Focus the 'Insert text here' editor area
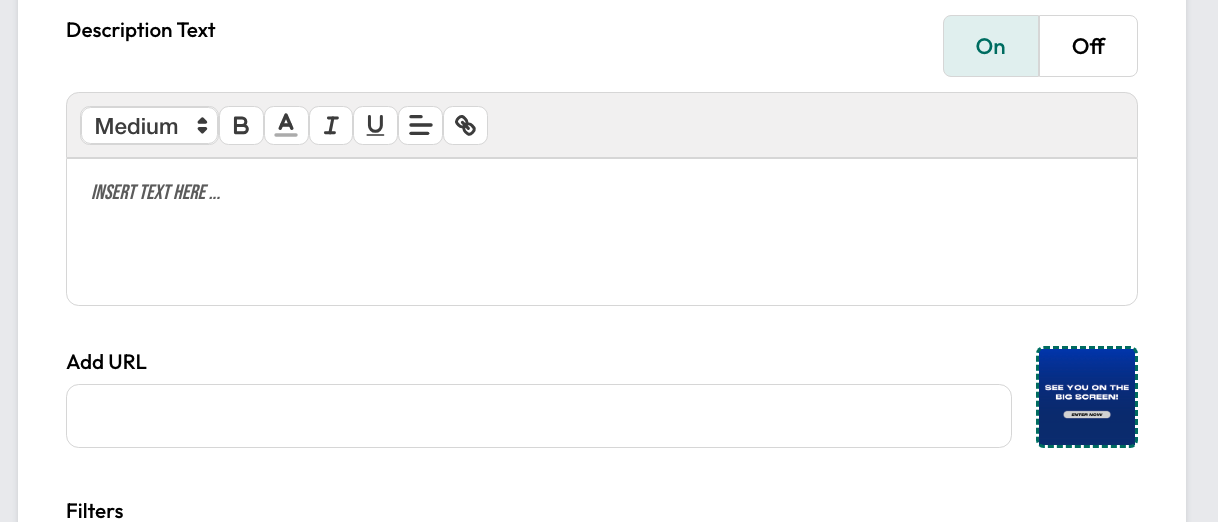Viewport: 1218px width, 522px height. click(602, 232)
